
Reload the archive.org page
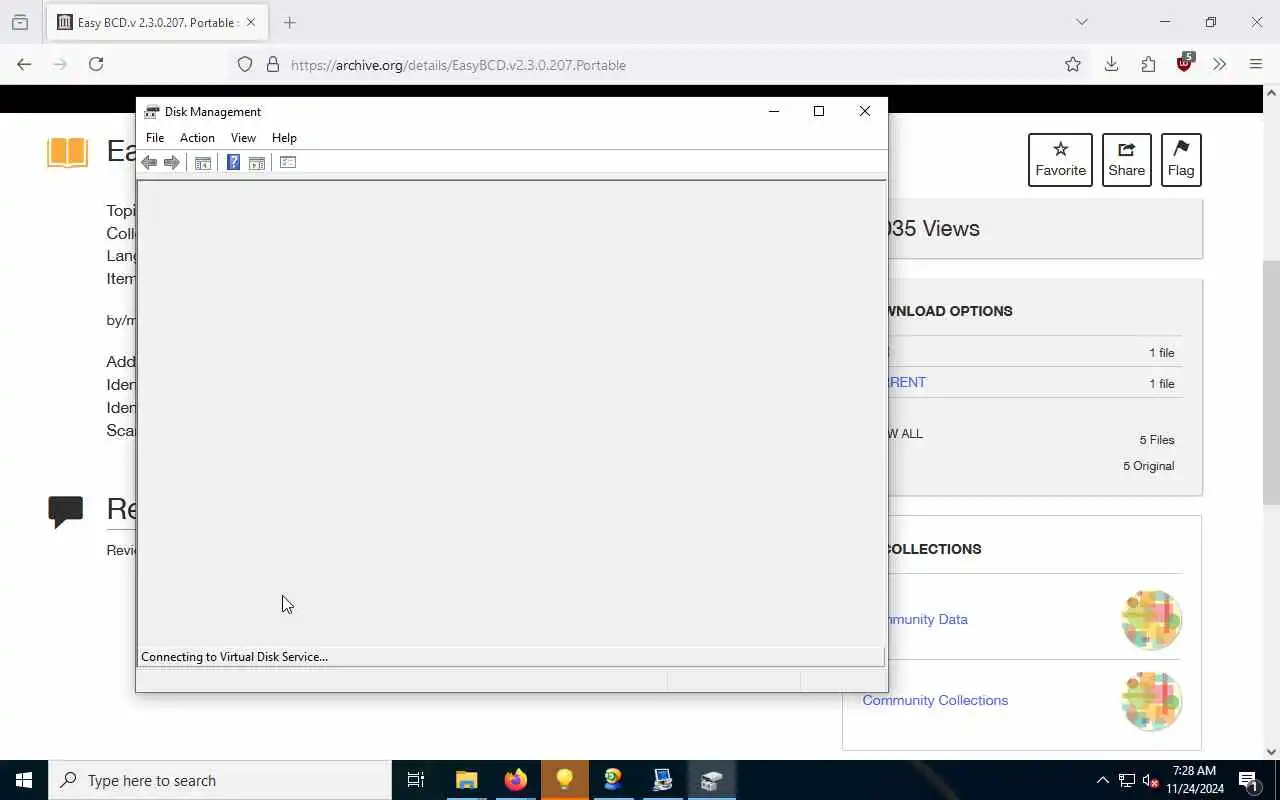(96, 64)
